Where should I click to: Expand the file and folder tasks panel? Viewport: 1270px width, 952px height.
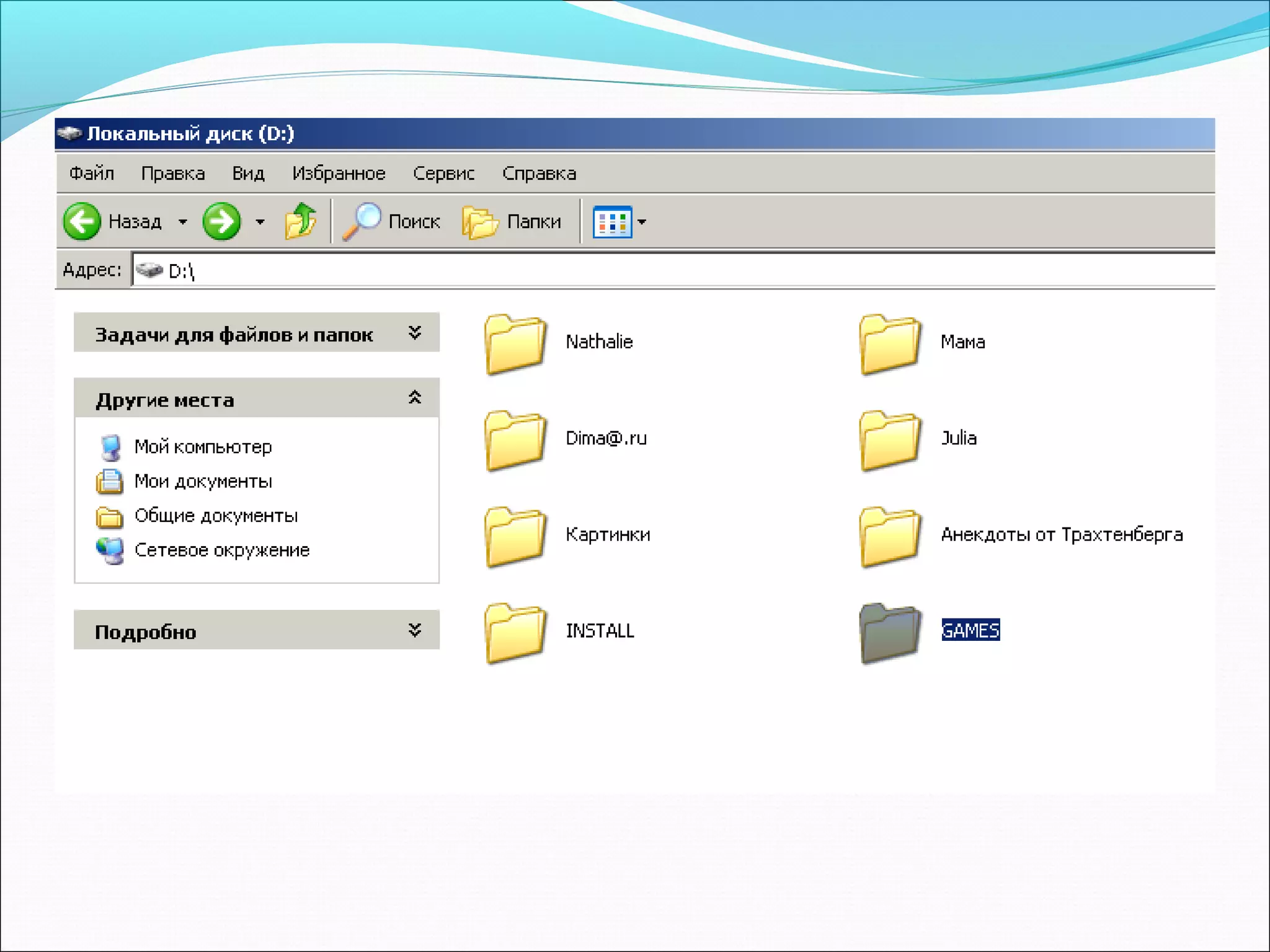click(415, 333)
